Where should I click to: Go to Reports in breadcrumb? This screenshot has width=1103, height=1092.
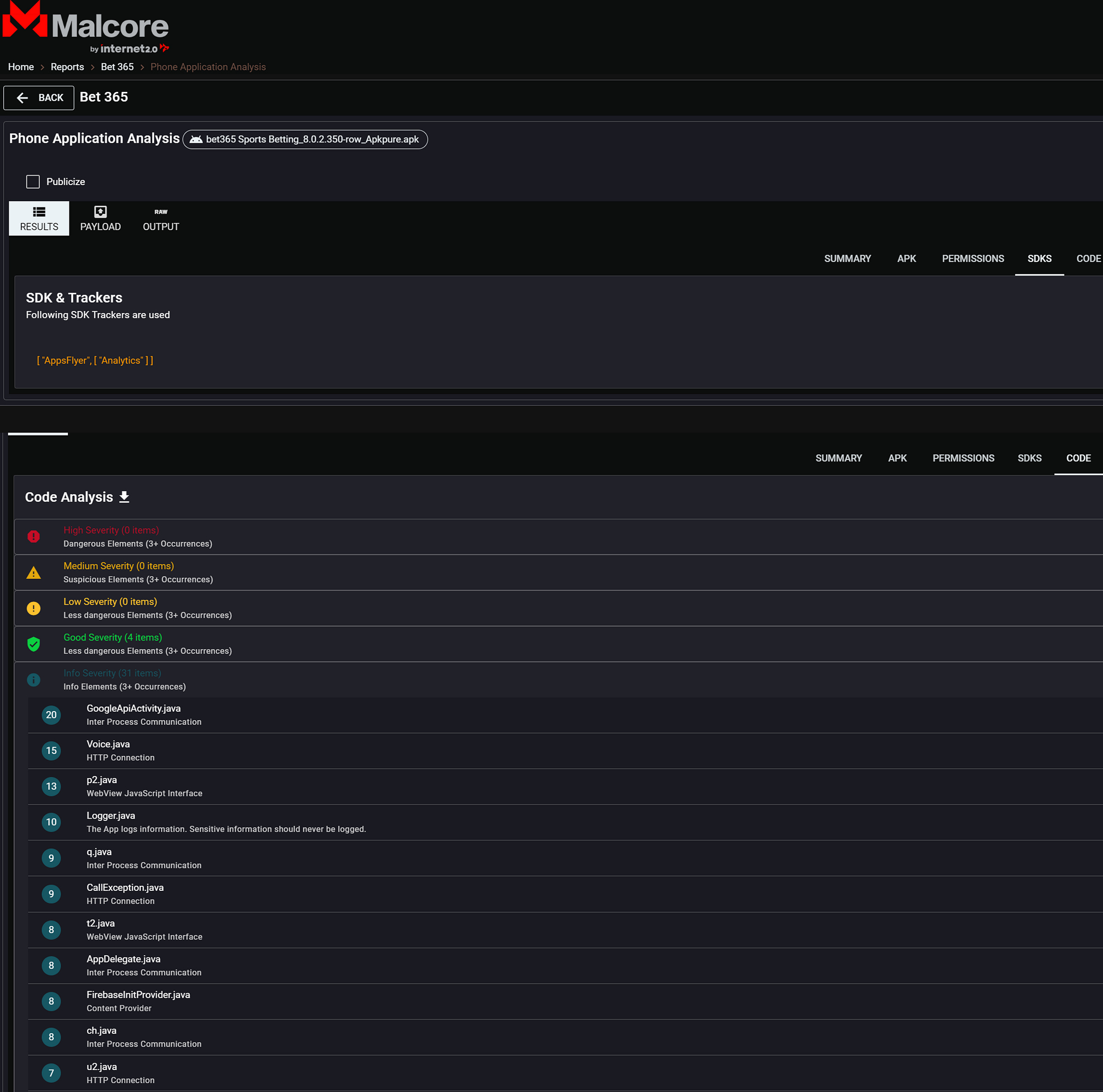click(x=68, y=67)
